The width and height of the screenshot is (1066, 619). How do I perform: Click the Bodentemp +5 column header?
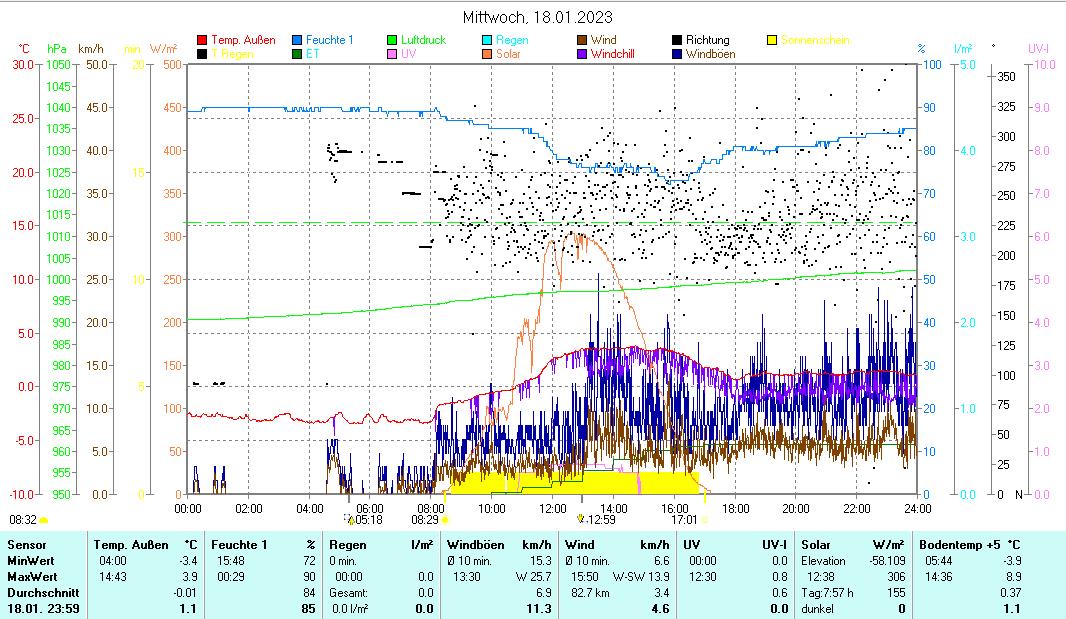click(x=970, y=544)
